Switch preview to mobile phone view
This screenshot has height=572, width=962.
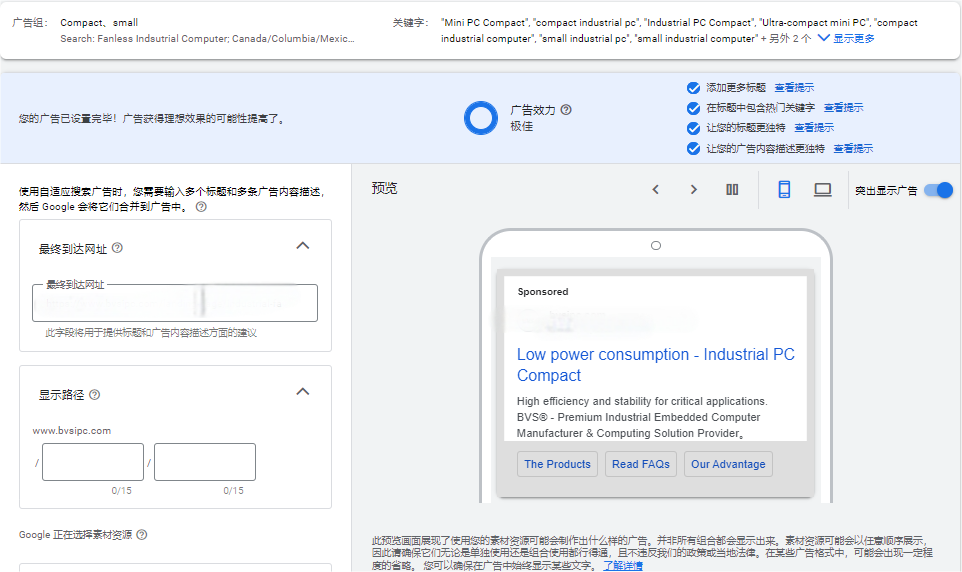pyautogui.click(x=784, y=190)
